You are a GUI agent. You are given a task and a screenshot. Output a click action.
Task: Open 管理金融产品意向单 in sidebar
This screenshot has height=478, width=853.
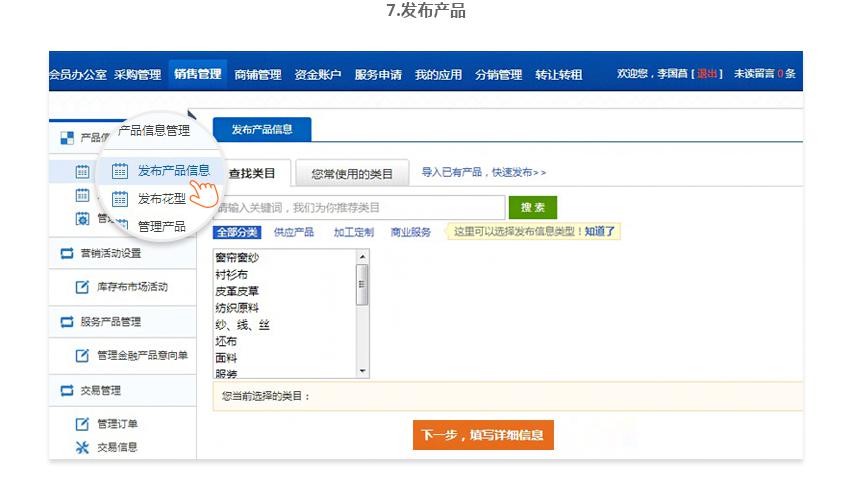(x=143, y=355)
